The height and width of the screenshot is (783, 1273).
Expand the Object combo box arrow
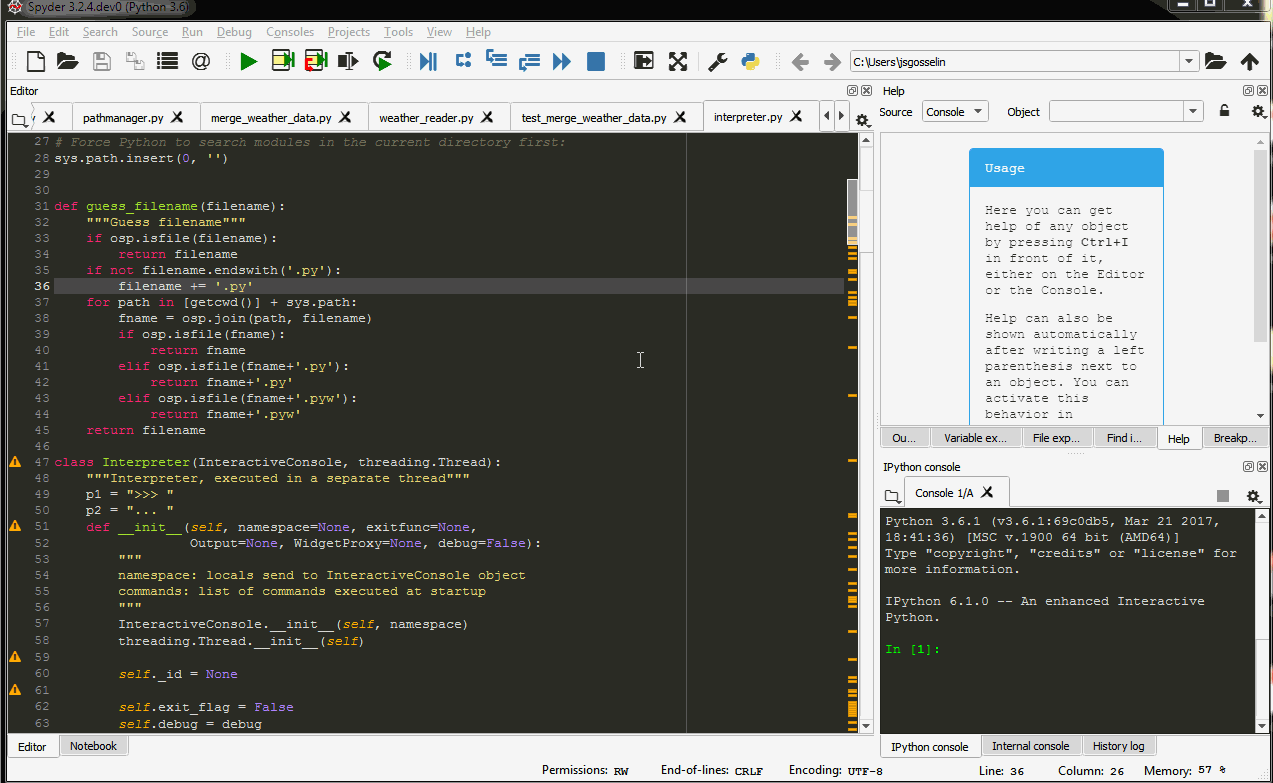[x=1193, y=112]
